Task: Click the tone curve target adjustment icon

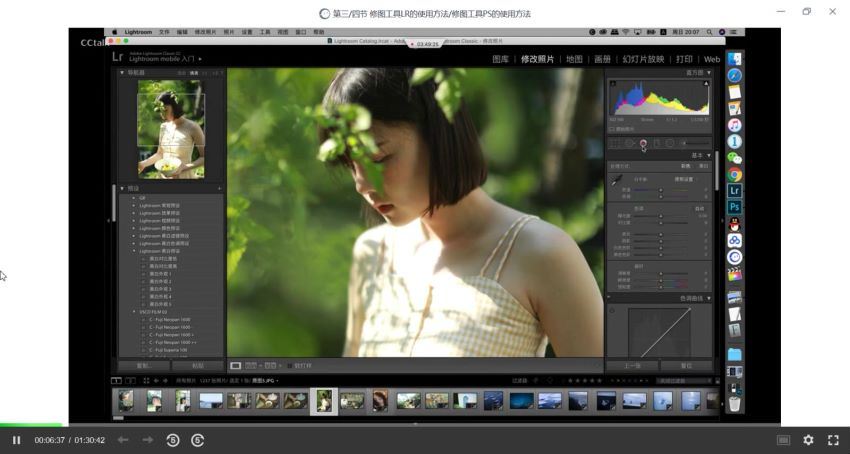Action: pyautogui.click(x=613, y=310)
